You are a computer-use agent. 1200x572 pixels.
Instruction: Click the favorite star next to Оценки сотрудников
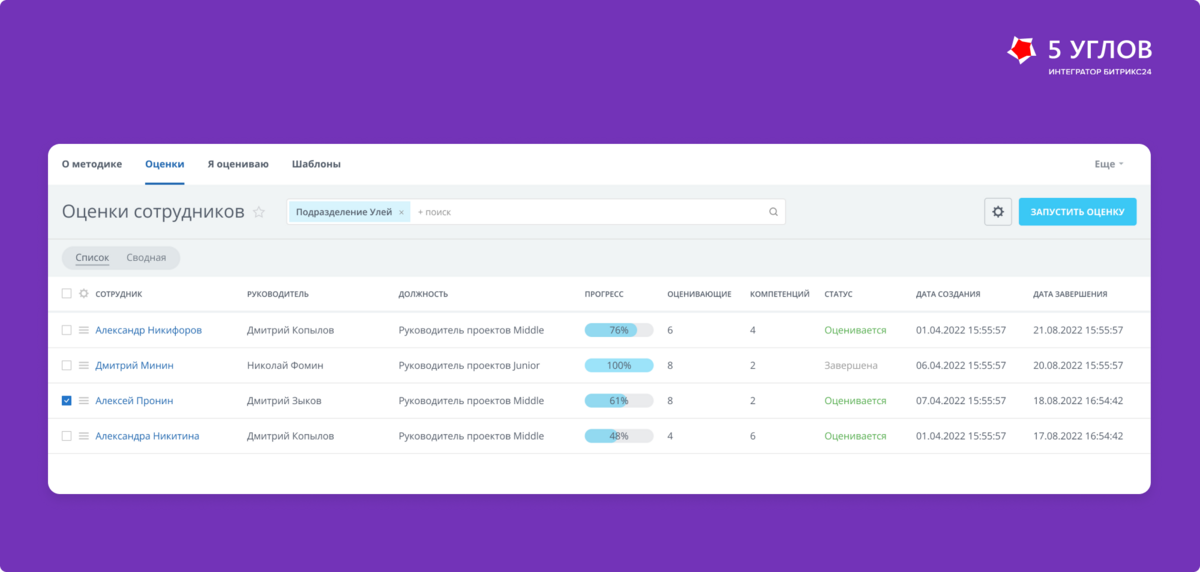coord(259,212)
